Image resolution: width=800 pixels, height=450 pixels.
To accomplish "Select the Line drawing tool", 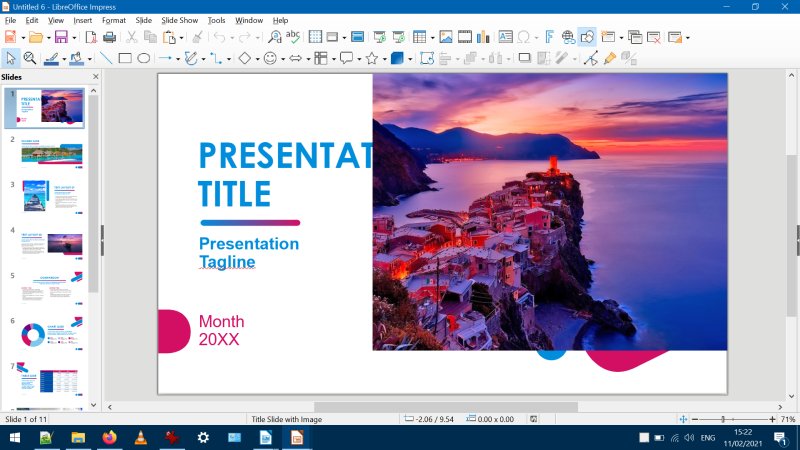I will pos(105,58).
